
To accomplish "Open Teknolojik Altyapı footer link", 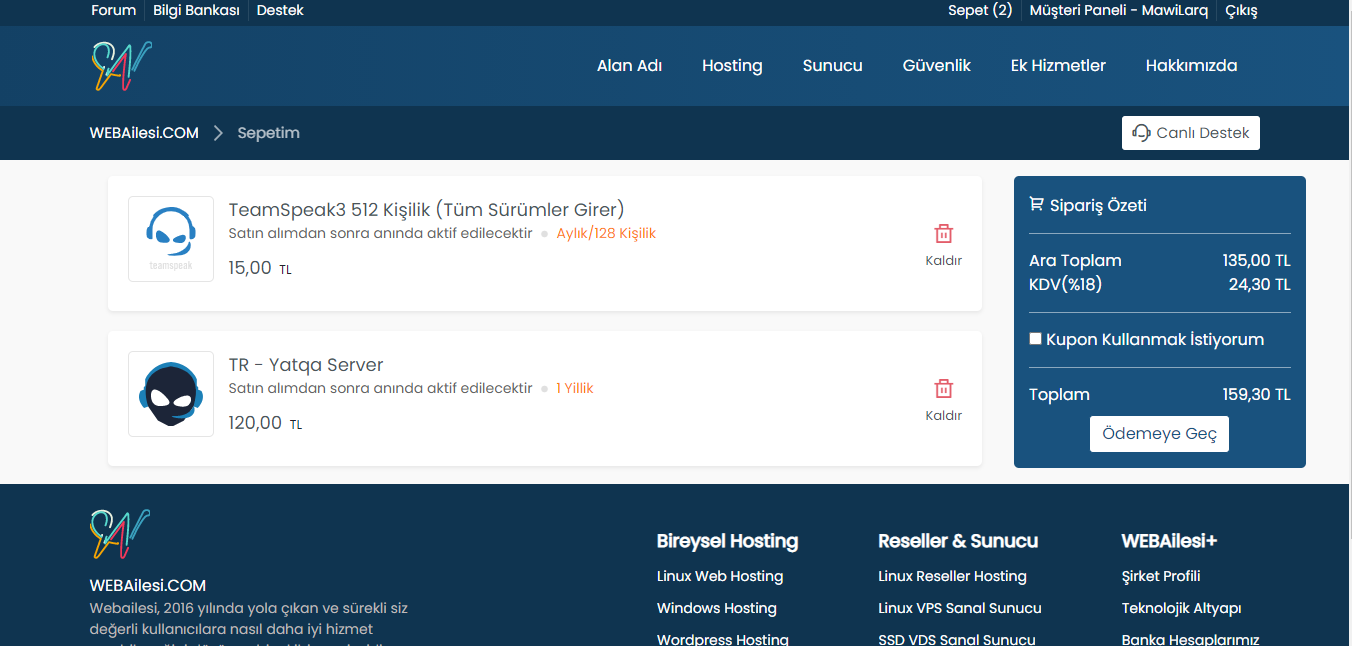I will click(x=1181, y=608).
